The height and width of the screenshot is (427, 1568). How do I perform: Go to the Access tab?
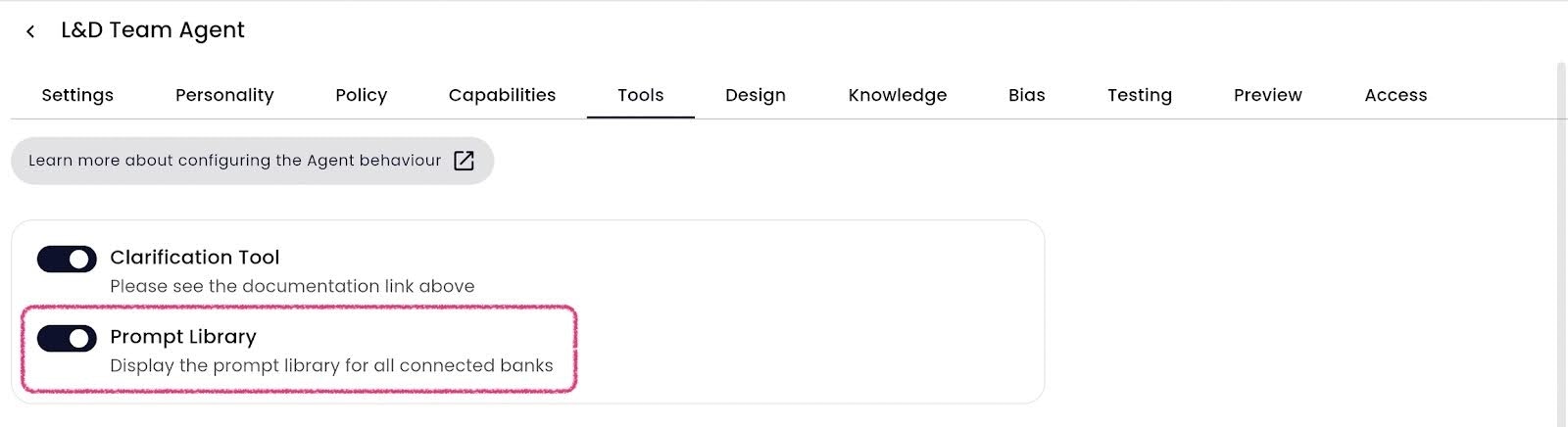[x=1396, y=95]
